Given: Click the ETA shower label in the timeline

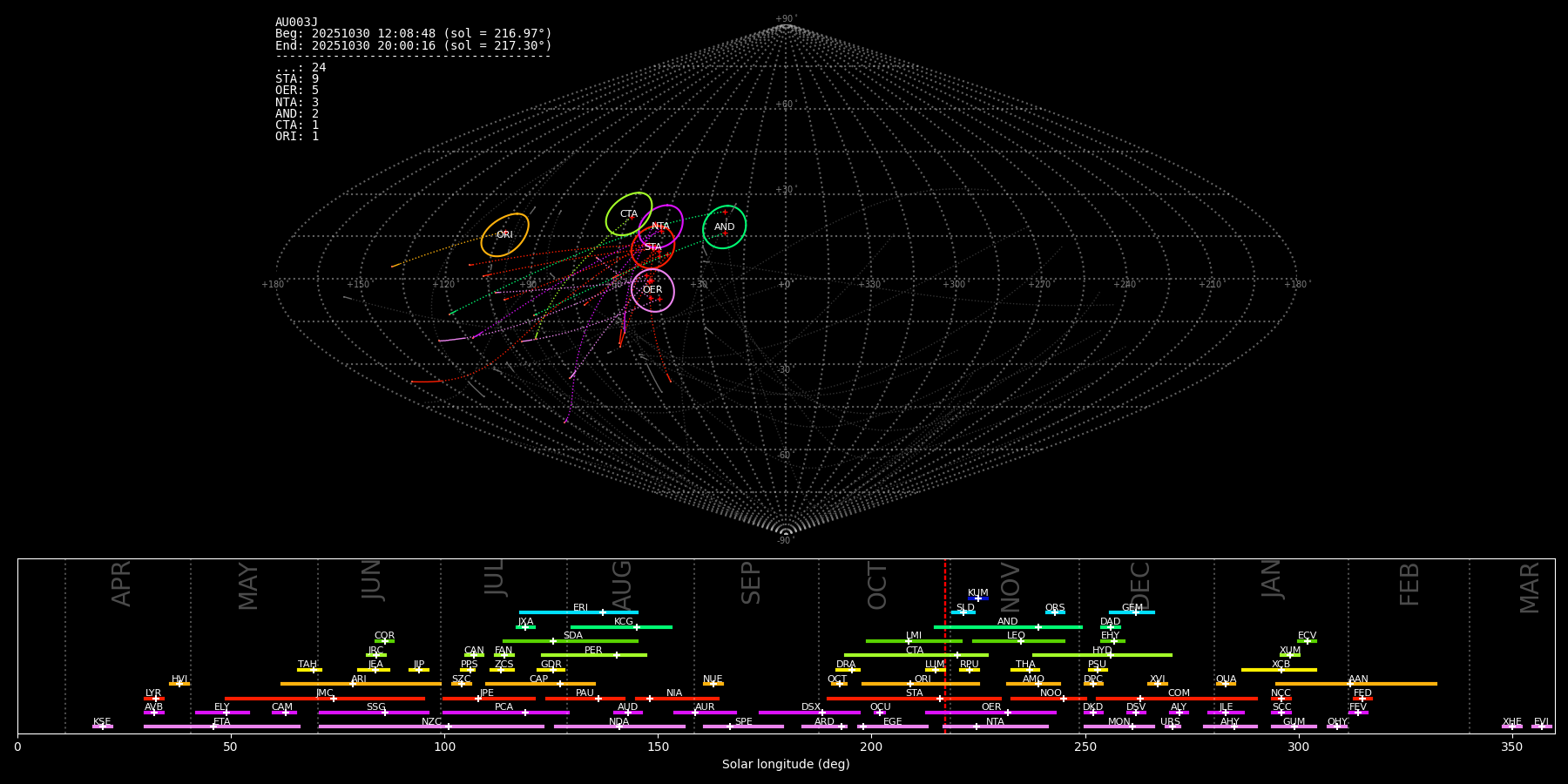Looking at the screenshot, I should tap(222, 721).
